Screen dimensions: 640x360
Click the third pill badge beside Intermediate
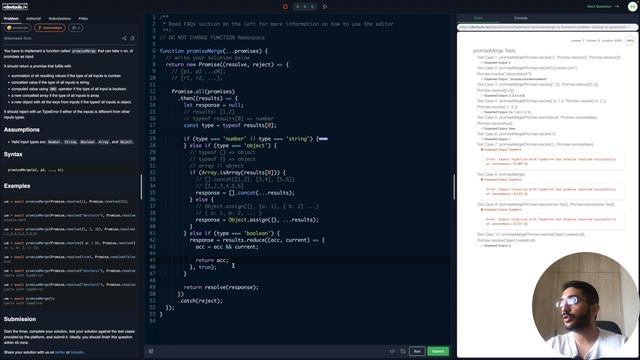75,28
